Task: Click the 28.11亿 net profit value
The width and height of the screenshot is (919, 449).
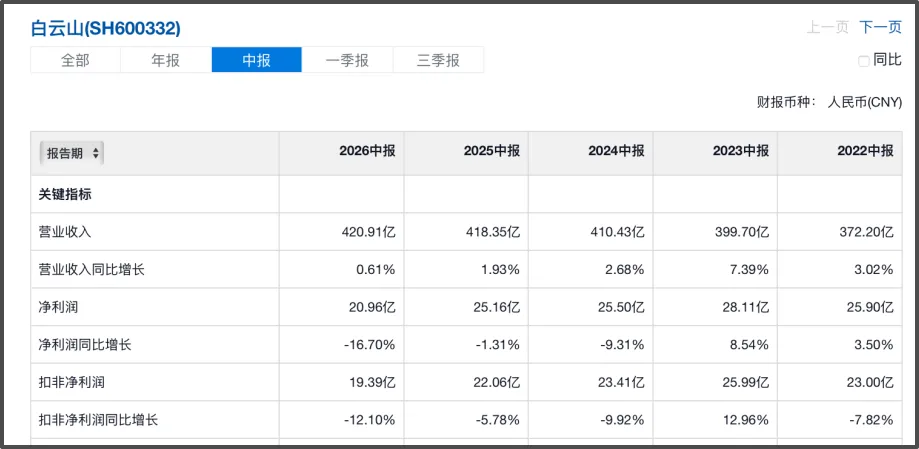Action: click(x=746, y=307)
